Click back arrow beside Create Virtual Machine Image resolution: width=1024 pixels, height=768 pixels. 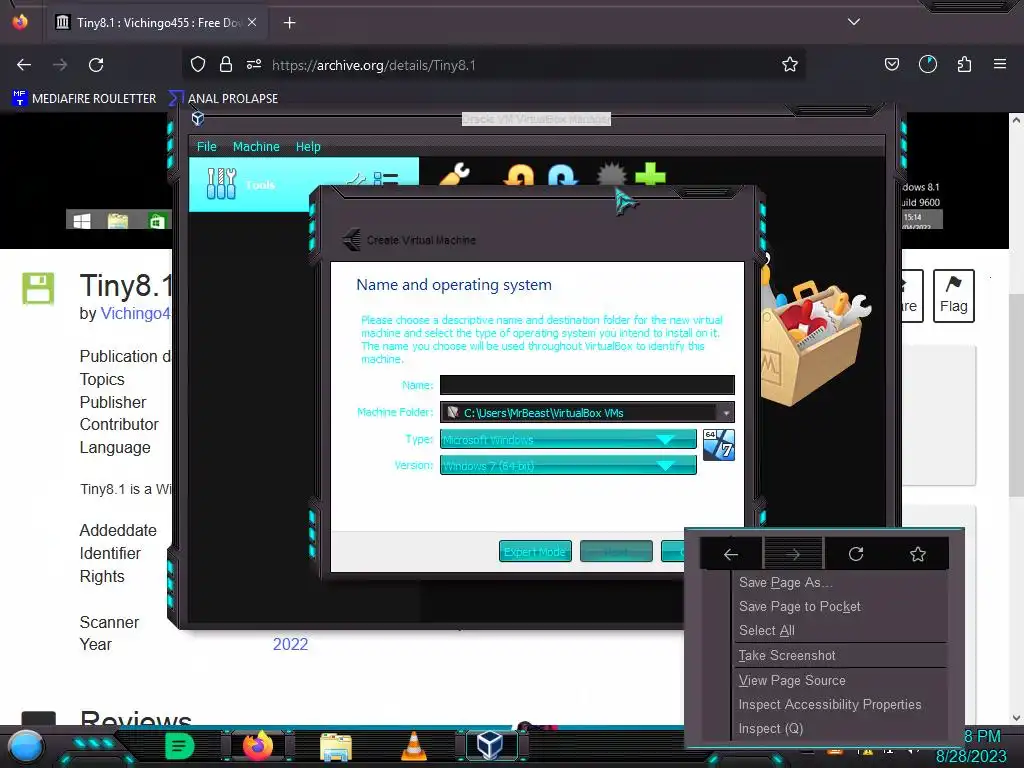pos(352,240)
